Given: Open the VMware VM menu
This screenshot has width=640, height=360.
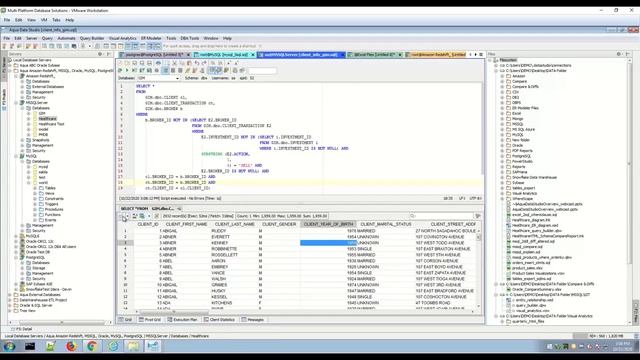Looking at the screenshot, I should (x=44, y=20).
